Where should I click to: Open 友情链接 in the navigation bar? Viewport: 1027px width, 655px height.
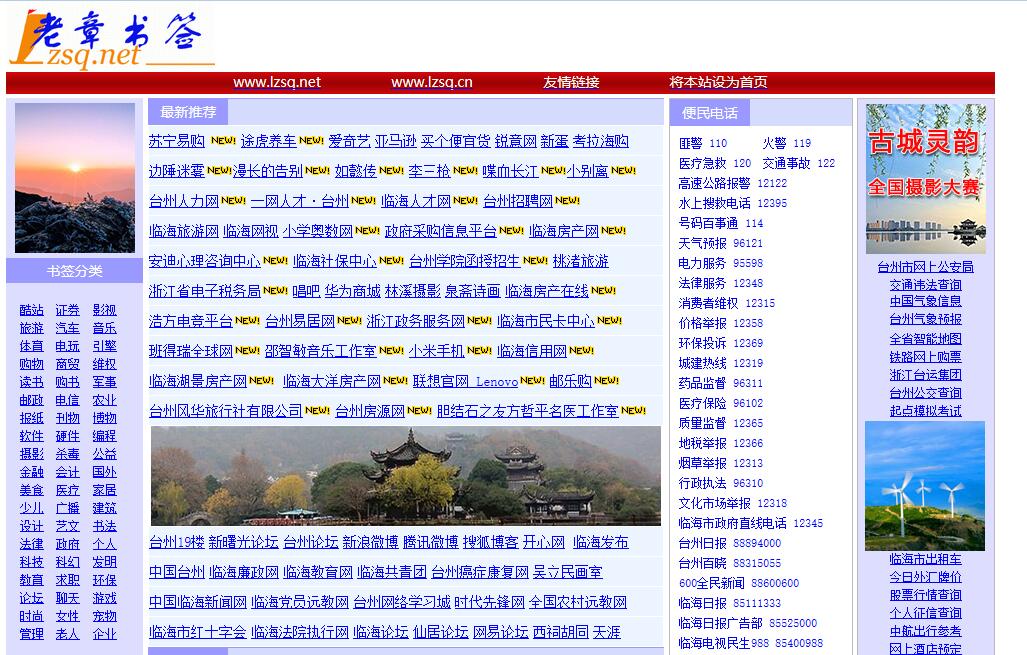(571, 83)
